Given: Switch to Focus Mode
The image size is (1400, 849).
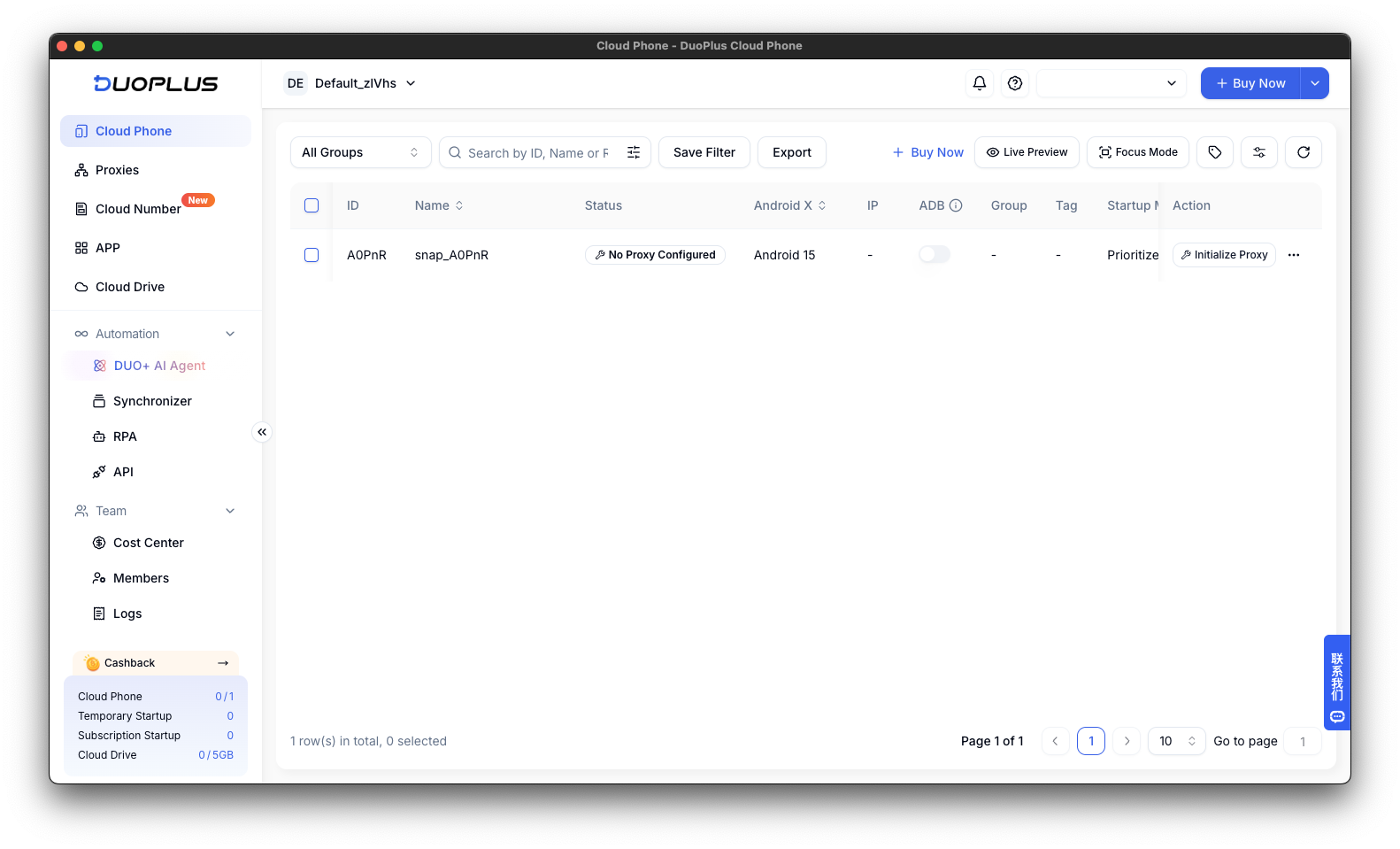Looking at the screenshot, I should (x=1138, y=152).
